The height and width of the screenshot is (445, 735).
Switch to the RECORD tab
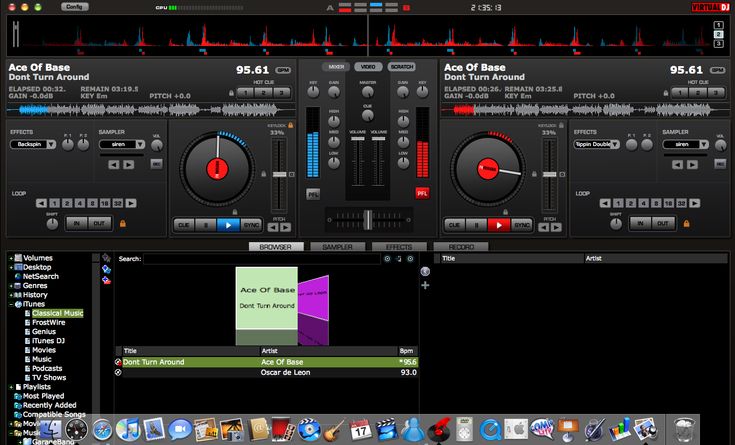pyautogui.click(x=461, y=247)
